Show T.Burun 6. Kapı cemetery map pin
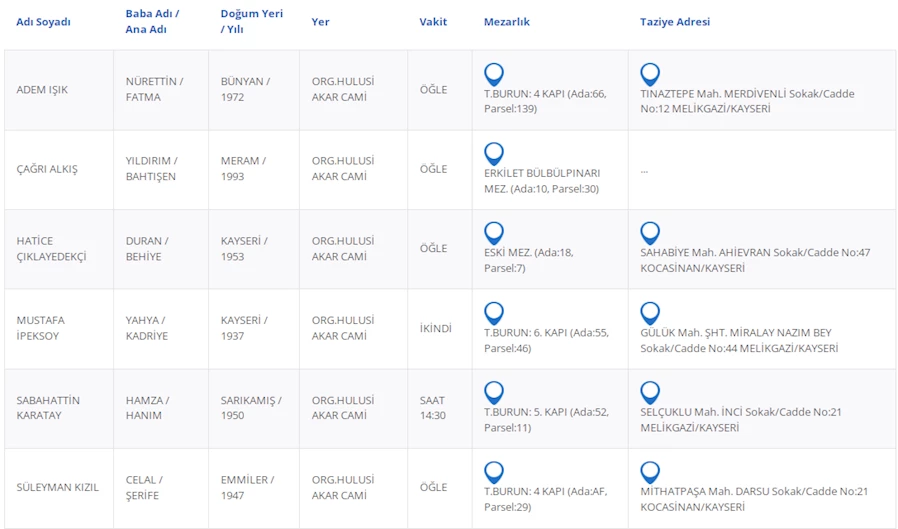The width and height of the screenshot is (898, 529). click(x=494, y=313)
